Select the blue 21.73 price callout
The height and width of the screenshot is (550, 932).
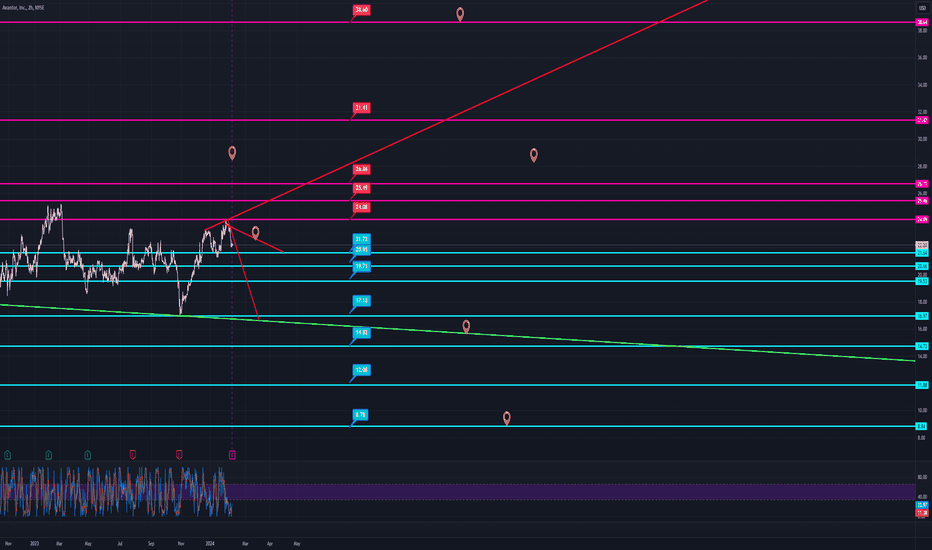pyautogui.click(x=361, y=238)
